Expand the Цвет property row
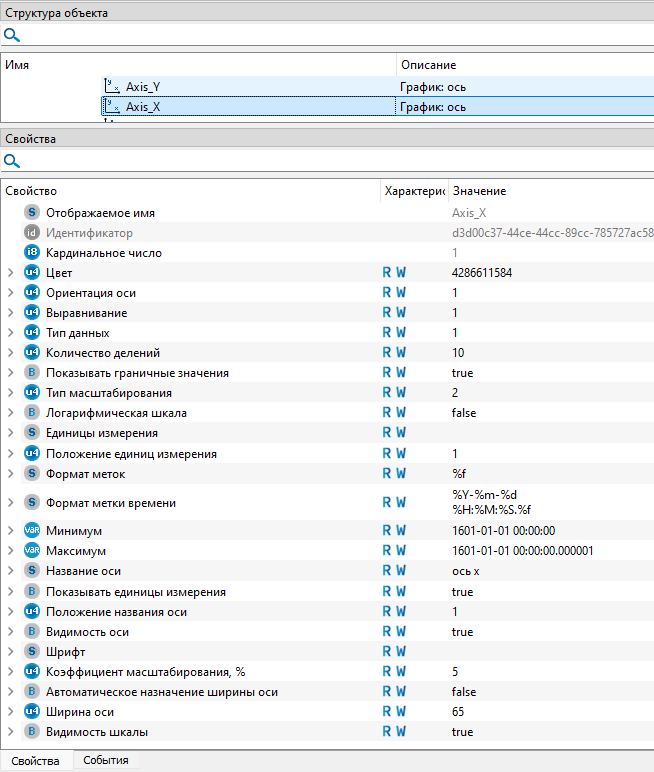Image resolution: width=654 pixels, height=772 pixels. (x=10, y=273)
